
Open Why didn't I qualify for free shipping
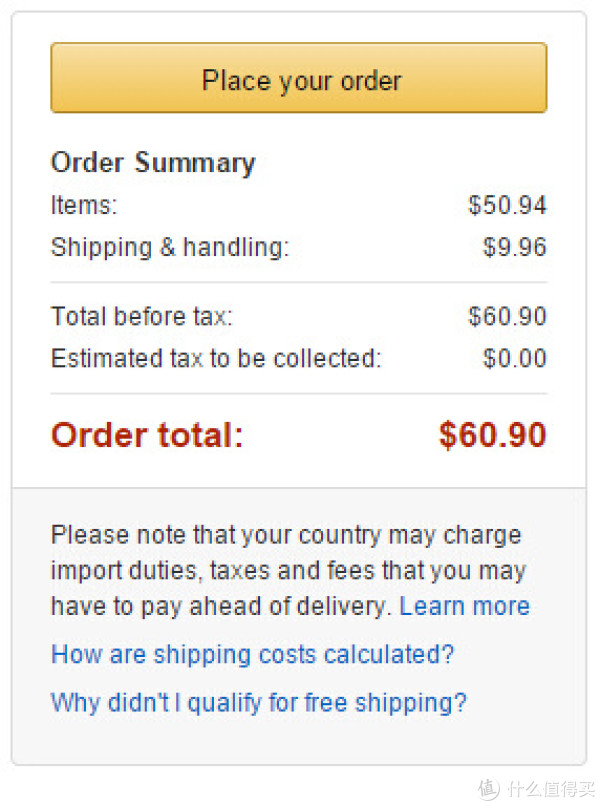point(259,703)
